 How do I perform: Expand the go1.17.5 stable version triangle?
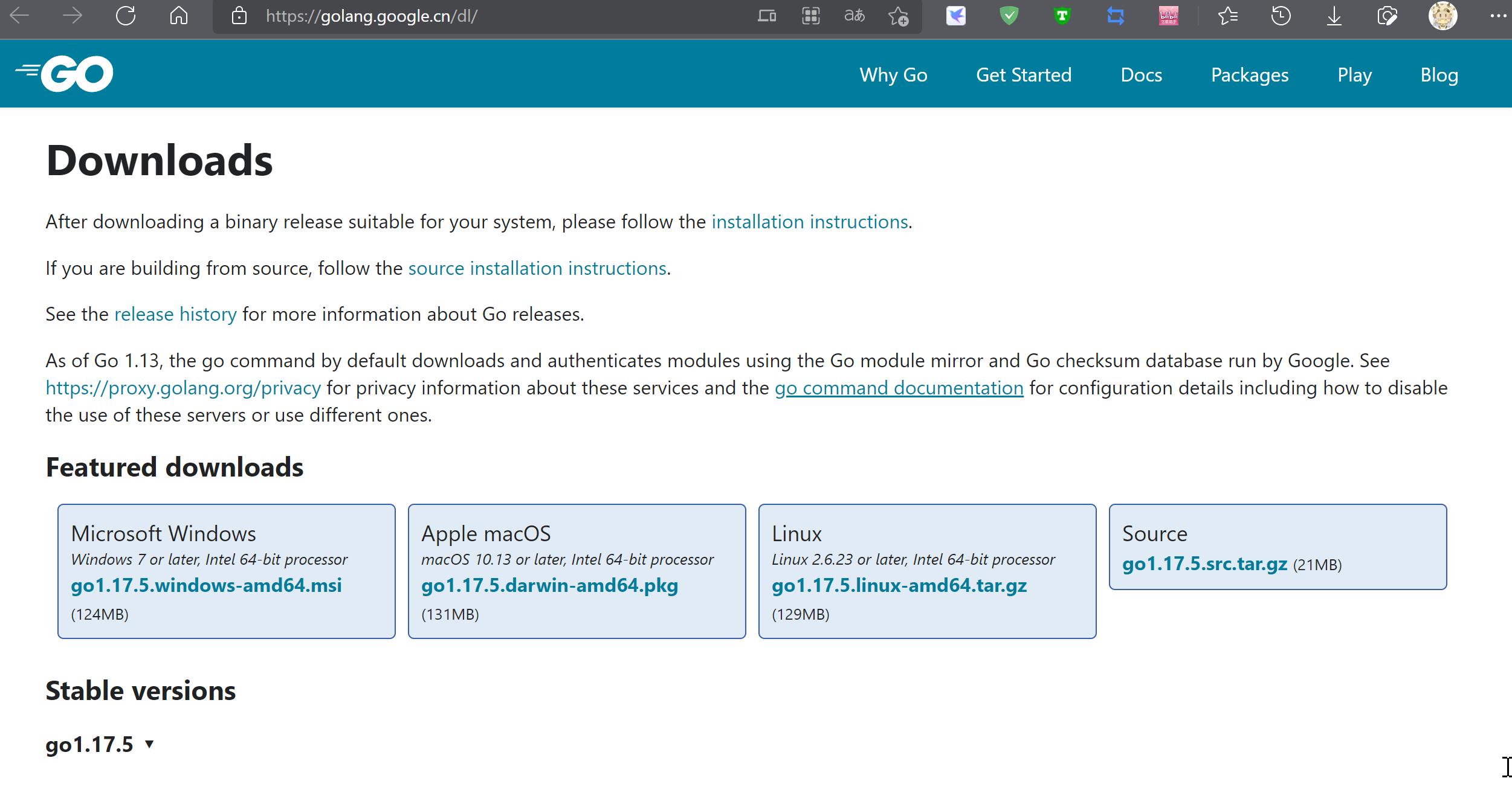(149, 744)
